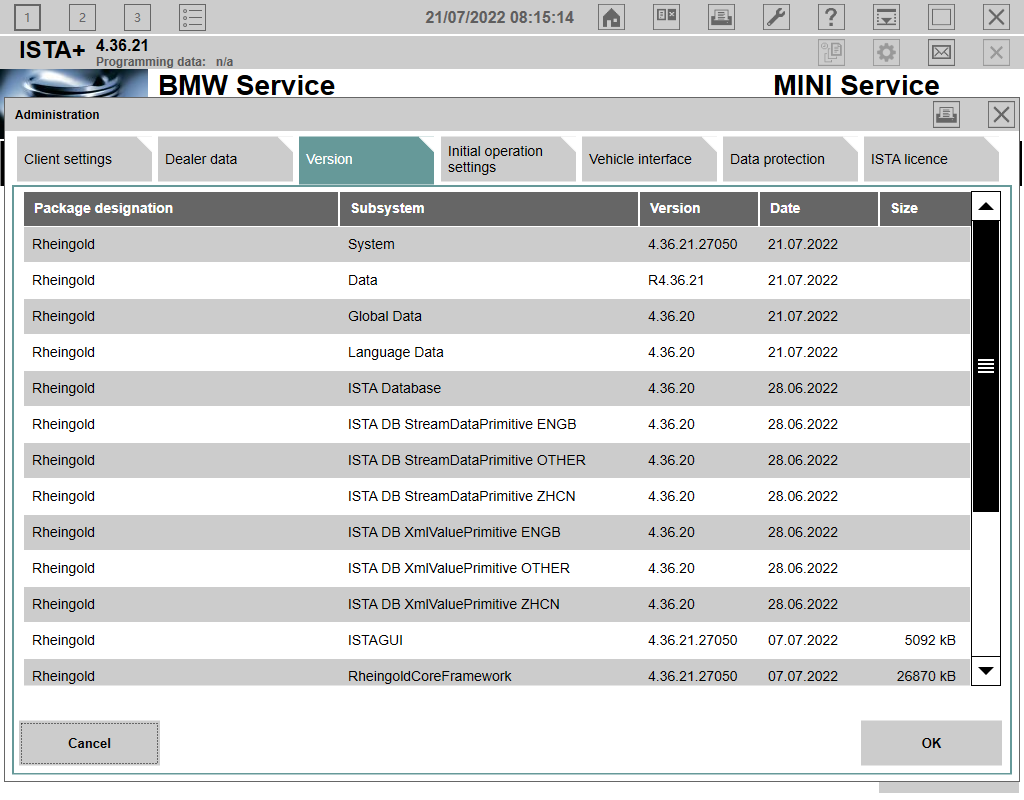Open the Data protection tab
The width and height of the screenshot is (1024, 800).
[x=789, y=159]
